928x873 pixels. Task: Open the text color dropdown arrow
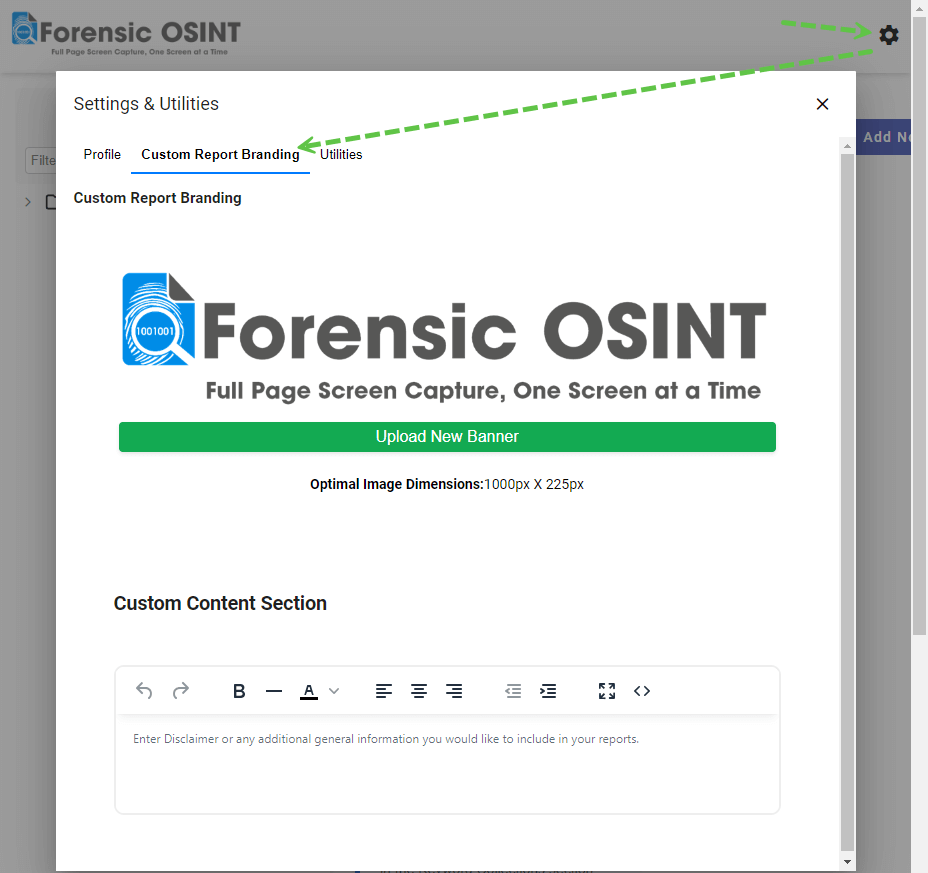[x=334, y=691]
